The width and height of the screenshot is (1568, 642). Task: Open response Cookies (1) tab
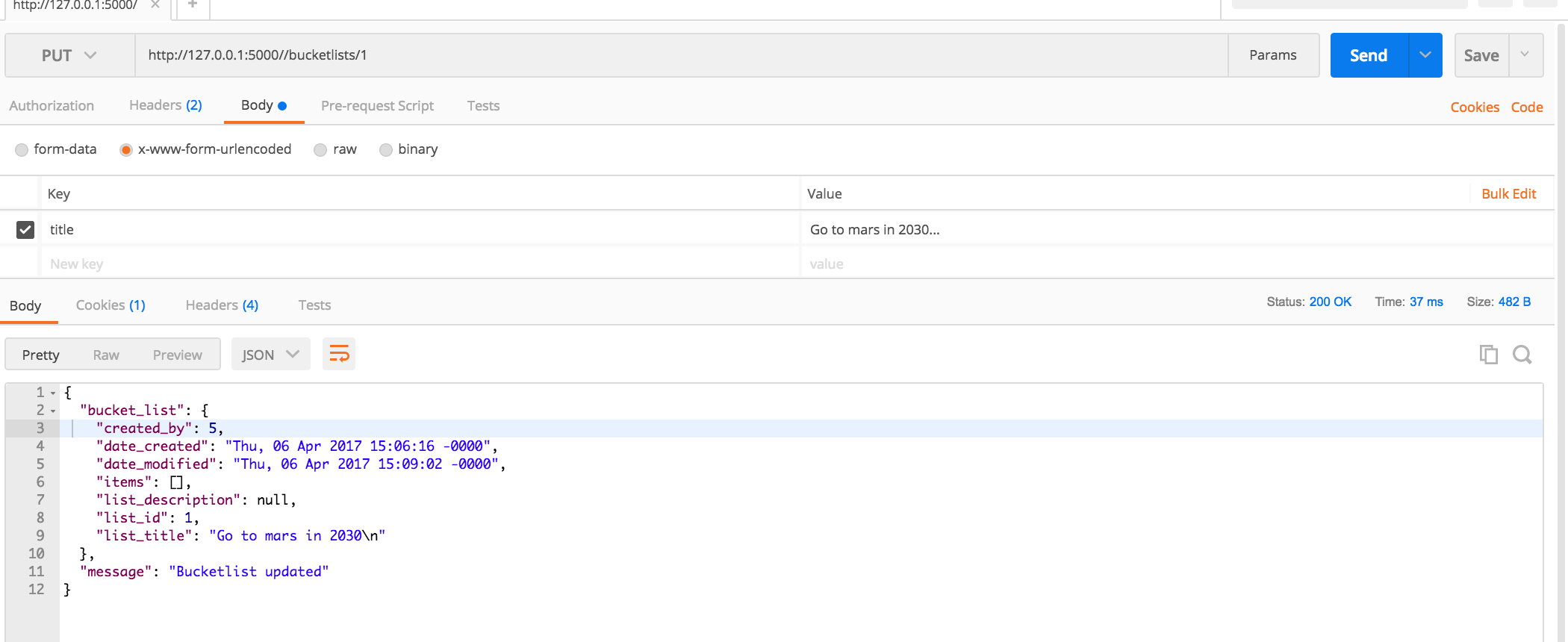(111, 305)
